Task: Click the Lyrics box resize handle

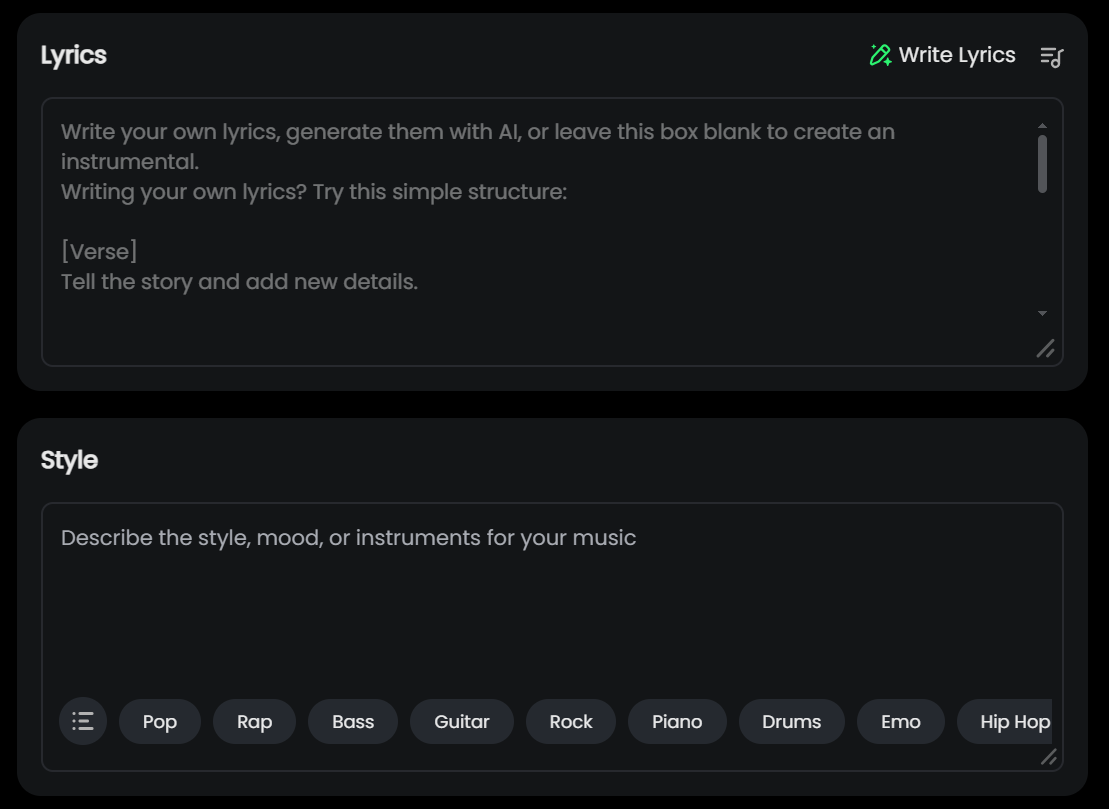Action: [1045, 349]
